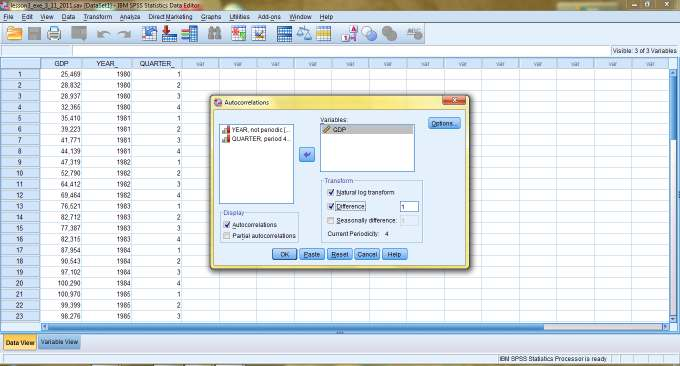
Task: Open the Analyze menu
Action: 130,16
